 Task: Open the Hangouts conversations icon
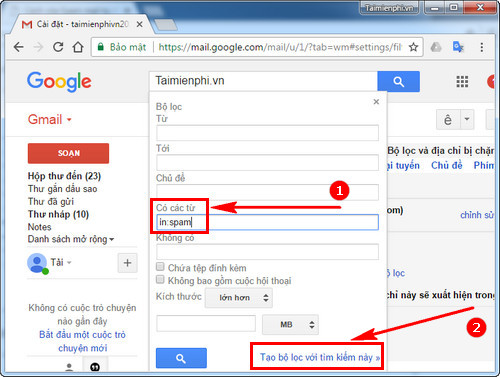click(95, 367)
